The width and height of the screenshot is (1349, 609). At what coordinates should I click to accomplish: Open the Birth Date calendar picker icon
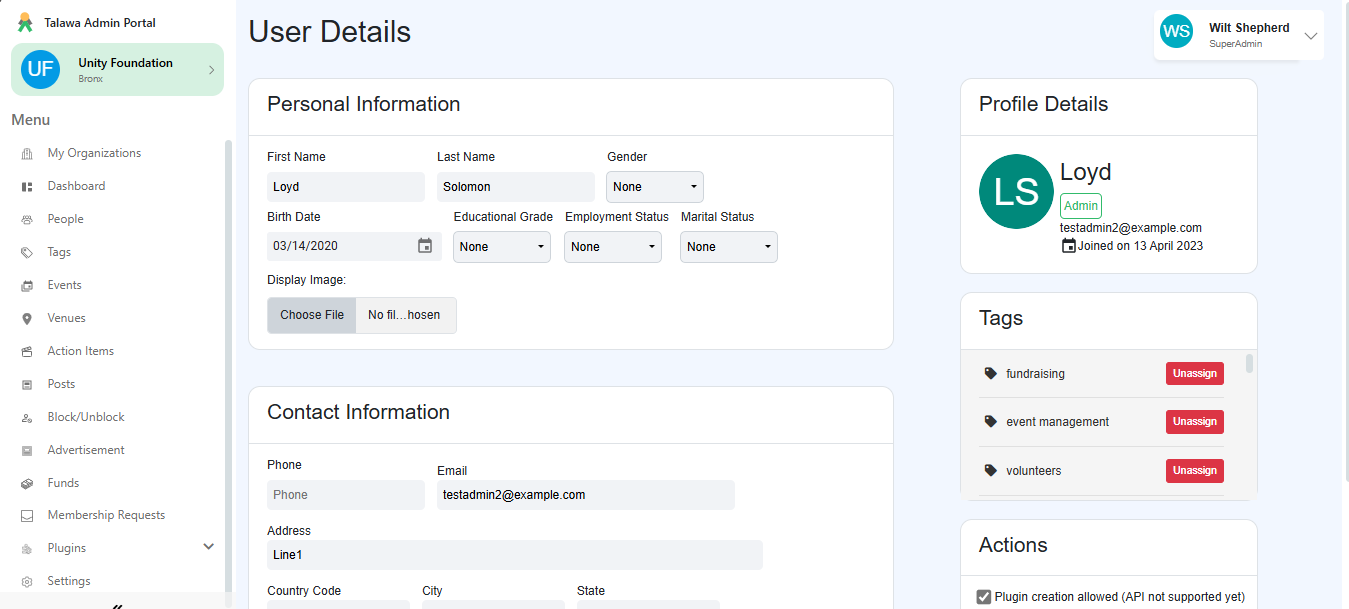(x=425, y=246)
